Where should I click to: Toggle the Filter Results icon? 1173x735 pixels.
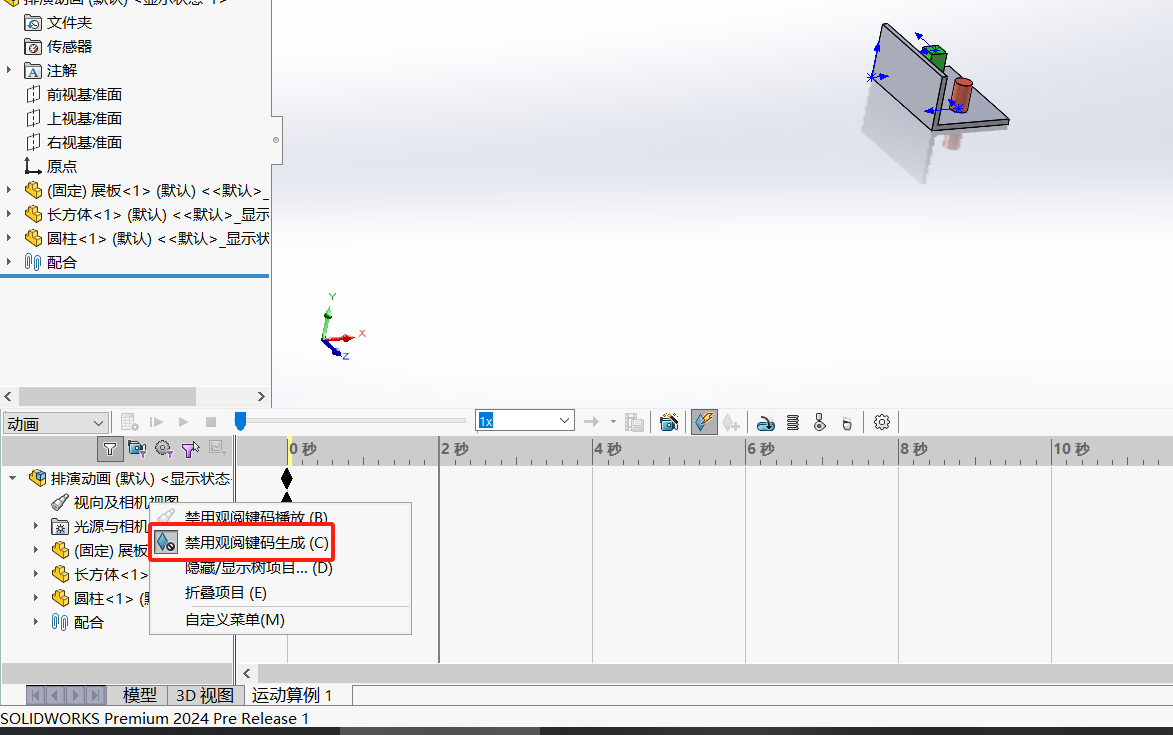coord(218,448)
